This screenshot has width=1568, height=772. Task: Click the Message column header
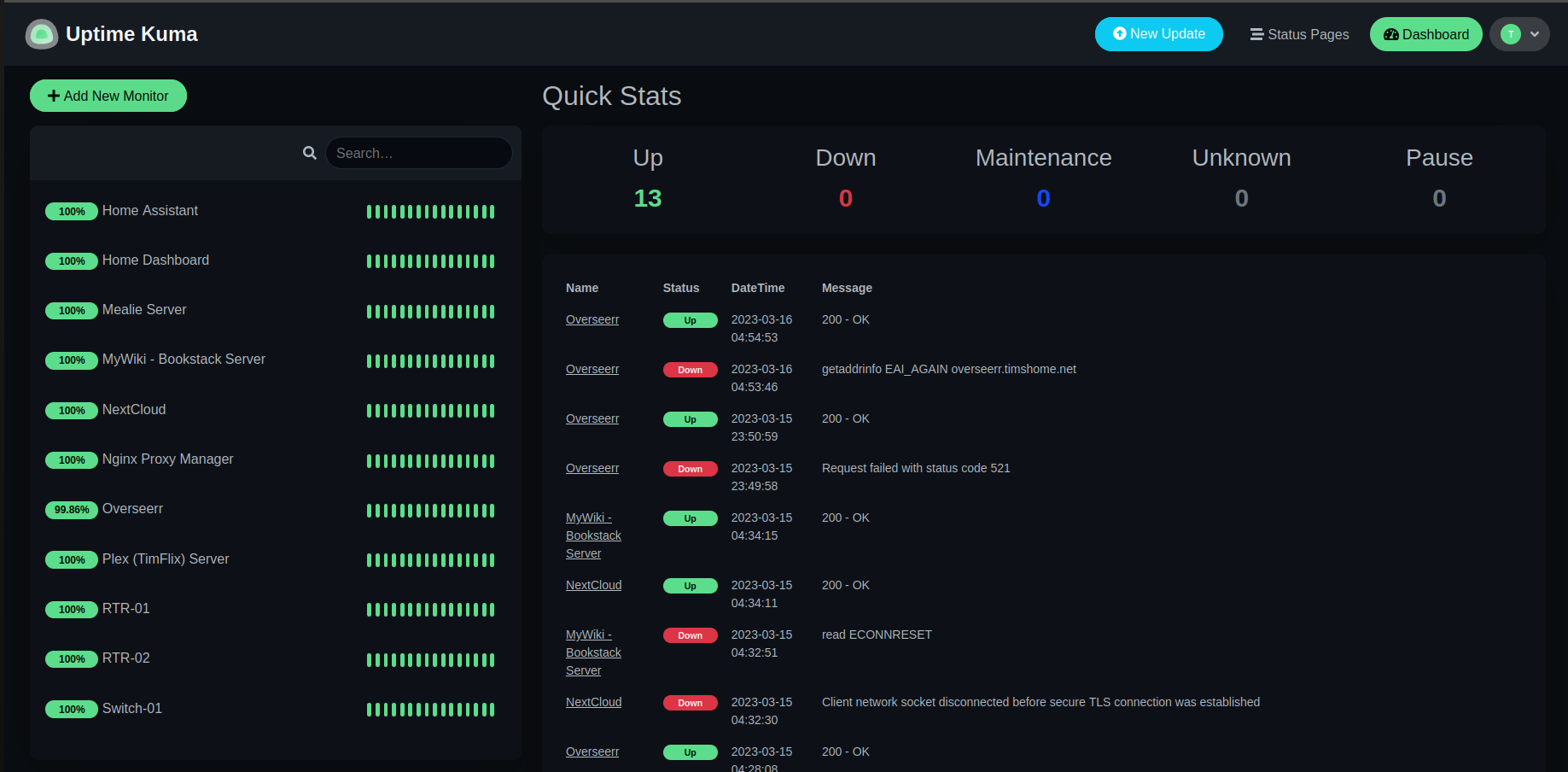pyautogui.click(x=847, y=288)
